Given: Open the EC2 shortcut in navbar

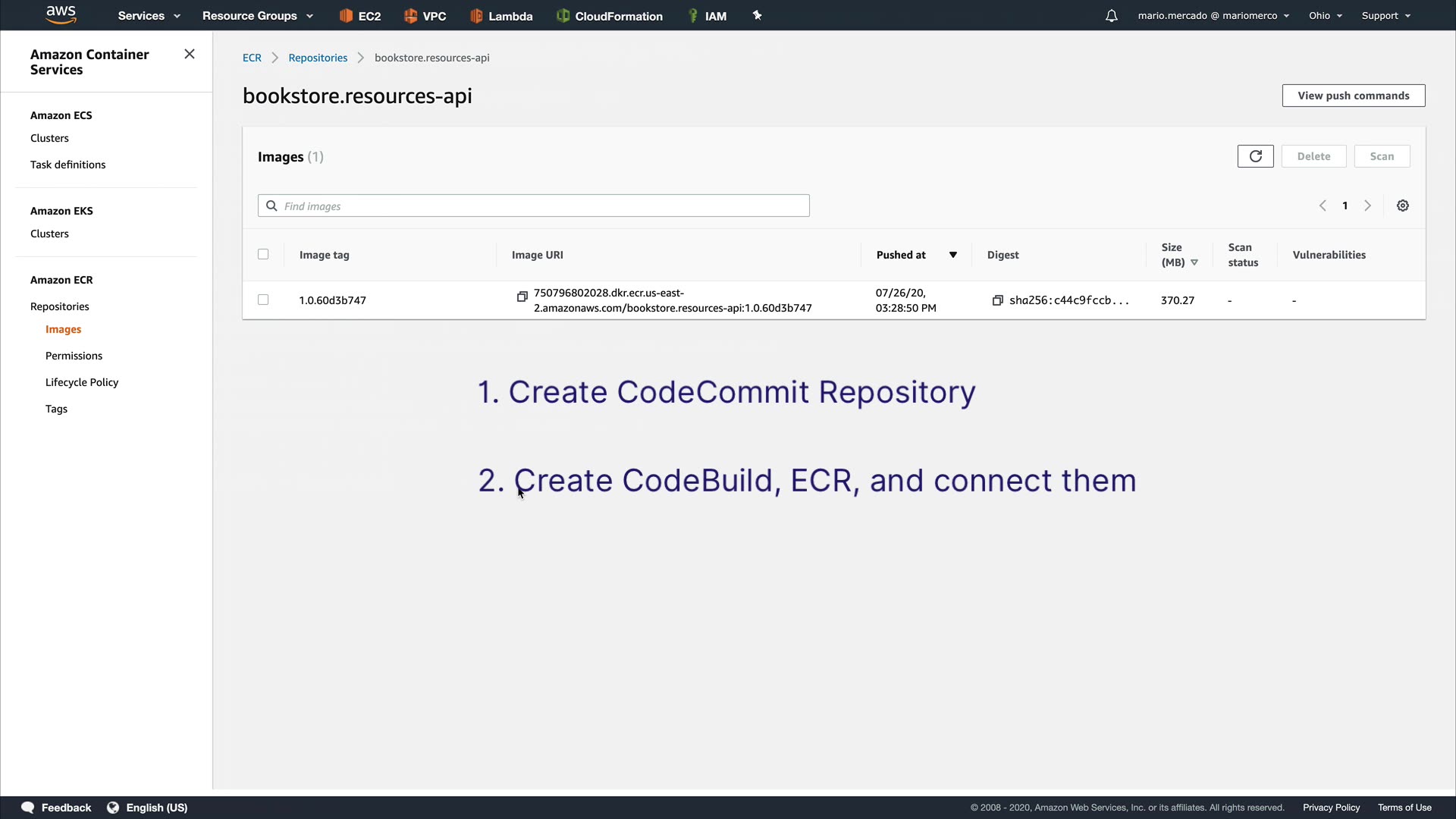Looking at the screenshot, I should pyautogui.click(x=360, y=16).
